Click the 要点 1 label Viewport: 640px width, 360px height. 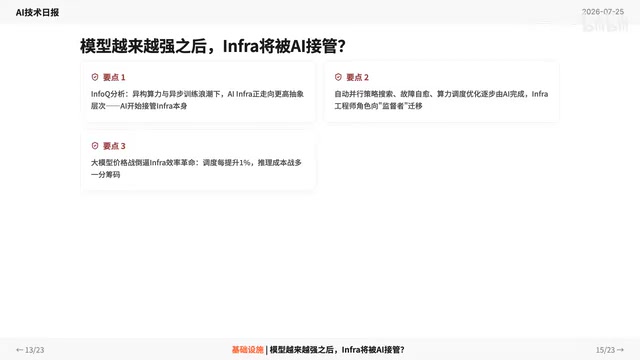114,77
